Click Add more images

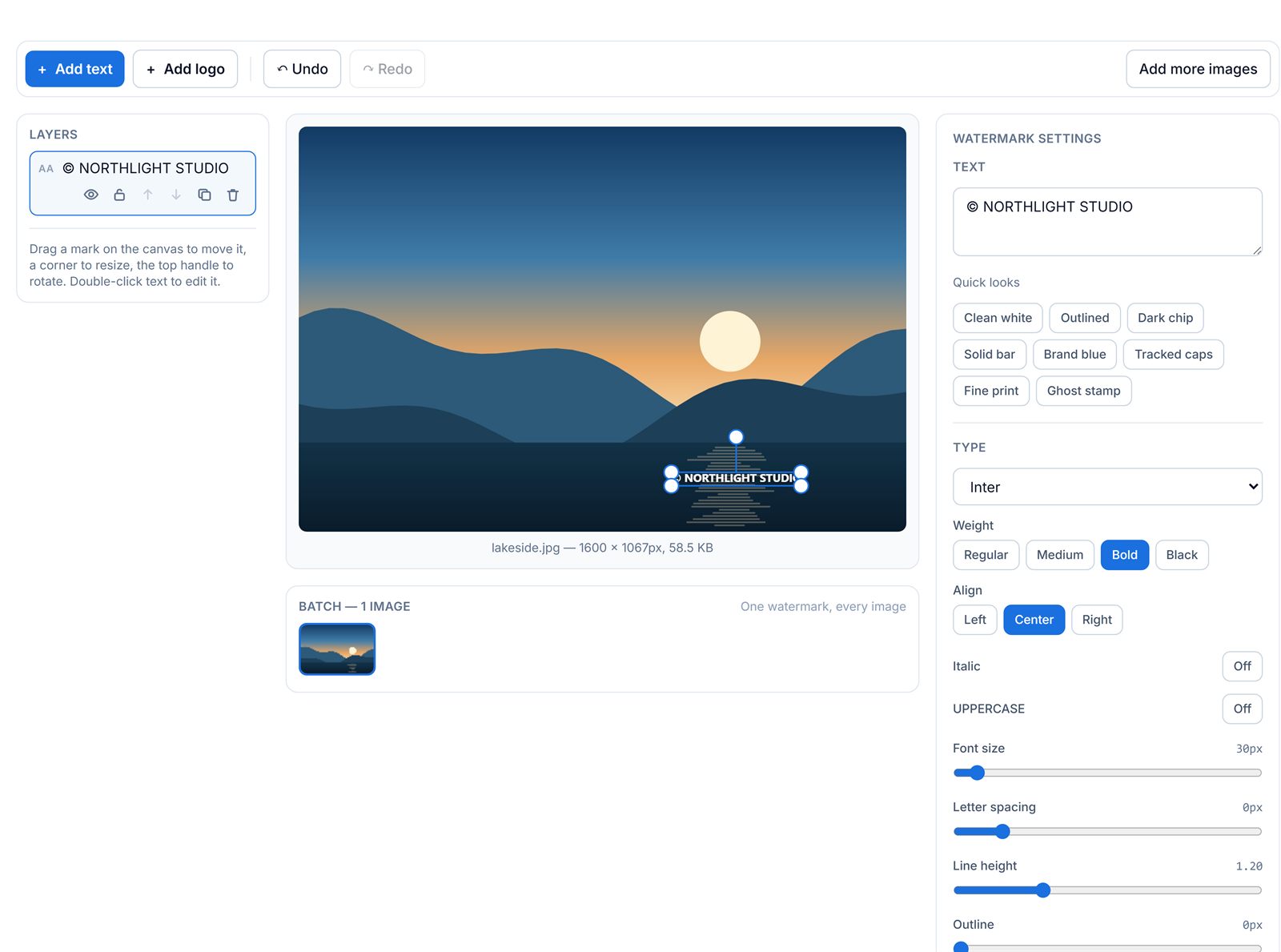click(x=1198, y=69)
